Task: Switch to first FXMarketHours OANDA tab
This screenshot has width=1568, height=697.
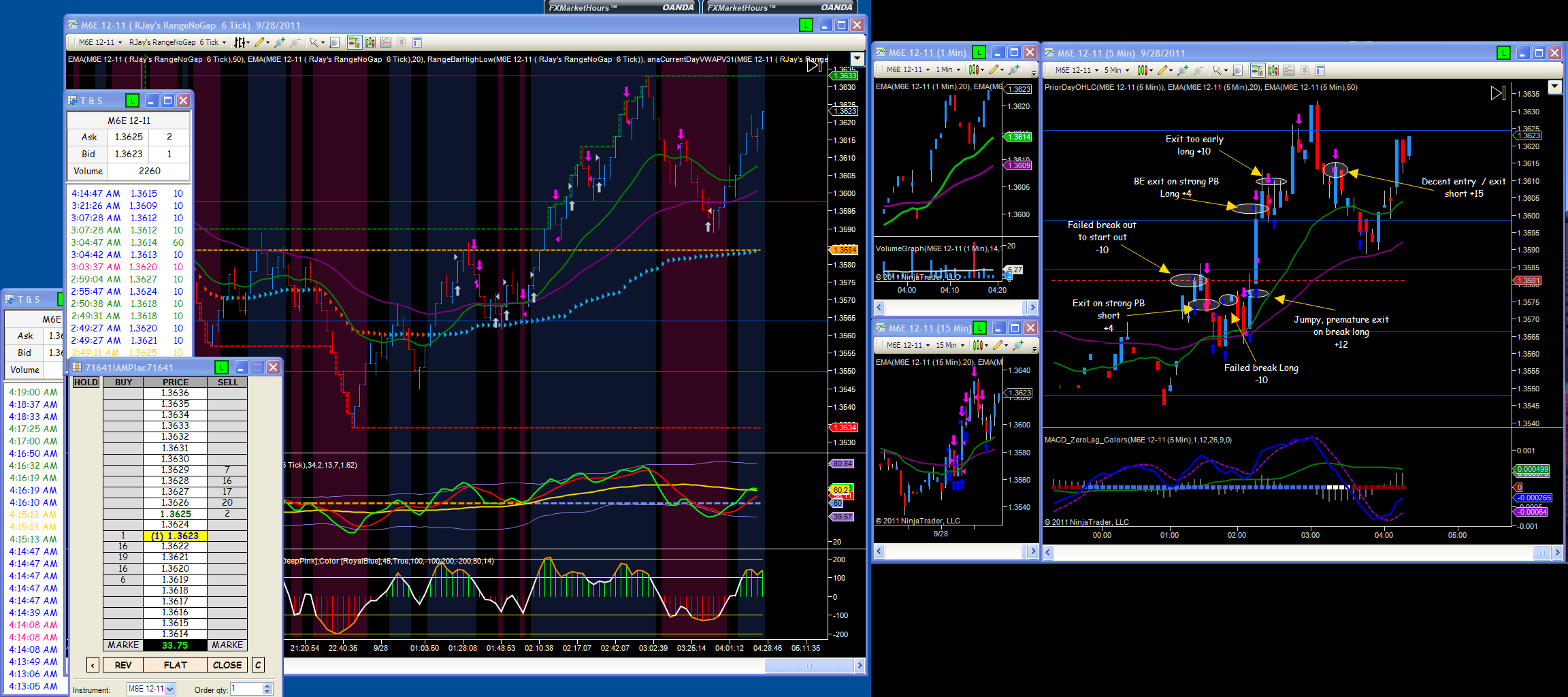Action: click(x=621, y=7)
